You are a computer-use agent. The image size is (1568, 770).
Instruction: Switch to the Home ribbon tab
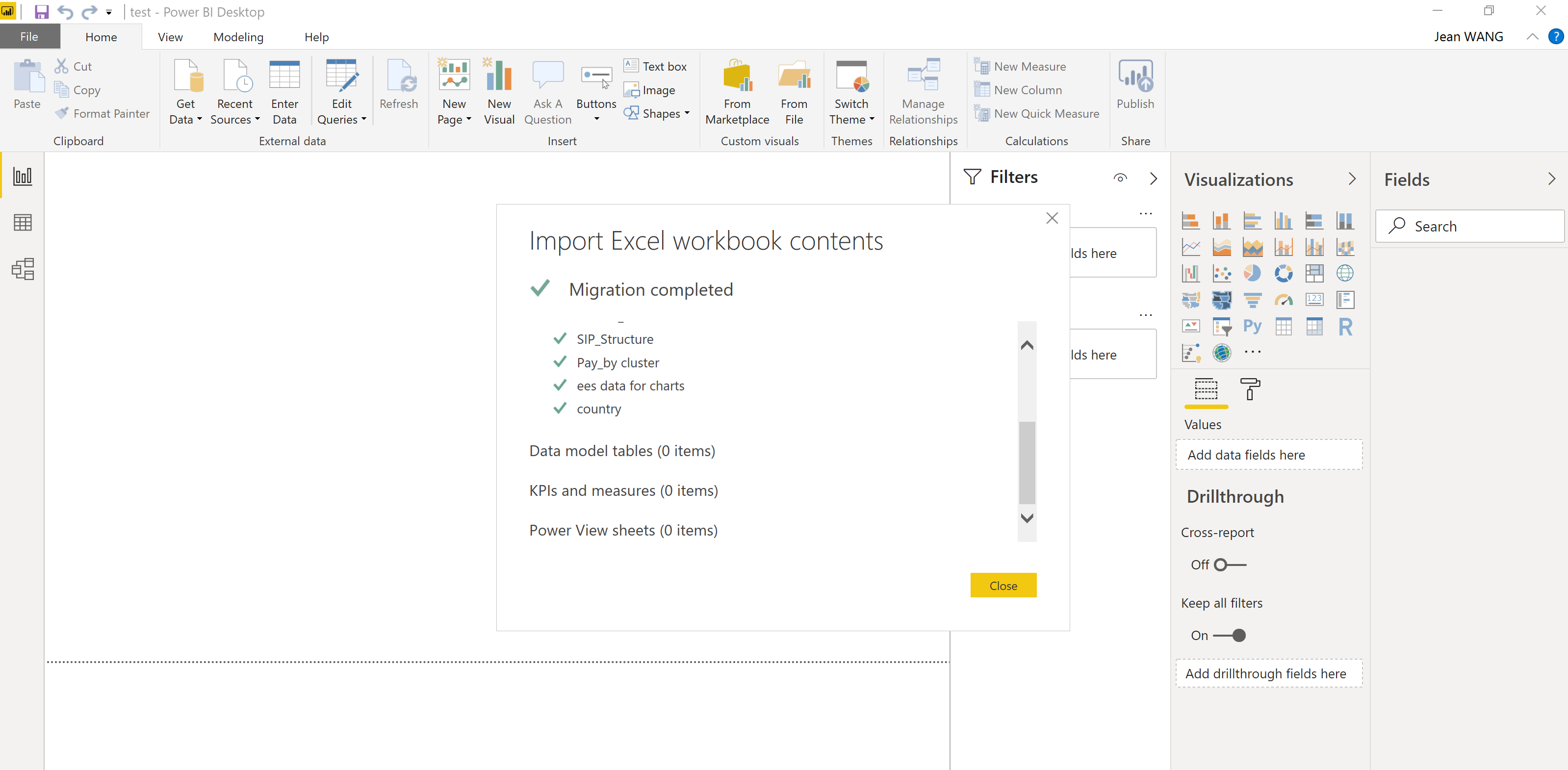click(x=101, y=37)
